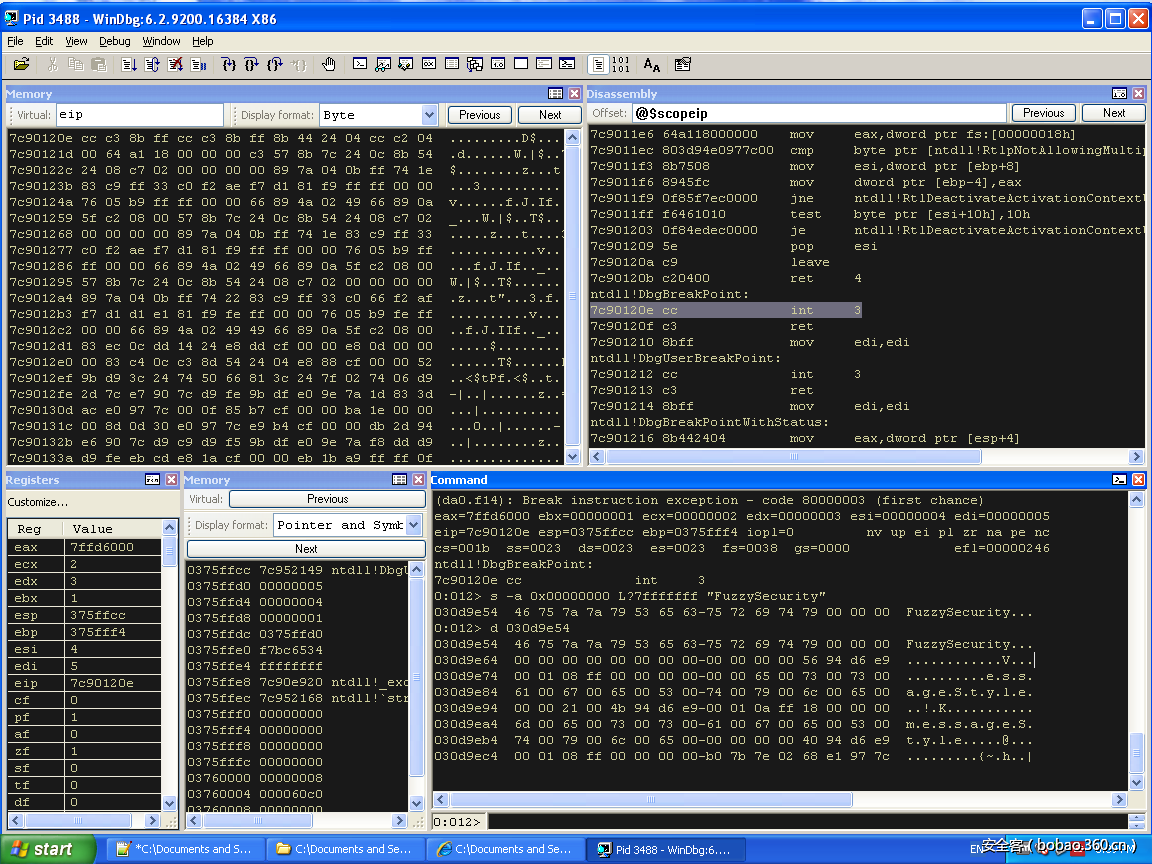The height and width of the screenshot is (864, 1152).
Task: Open the Pointer and Symbol format dropdown
Action: click(x=415, y=525)
